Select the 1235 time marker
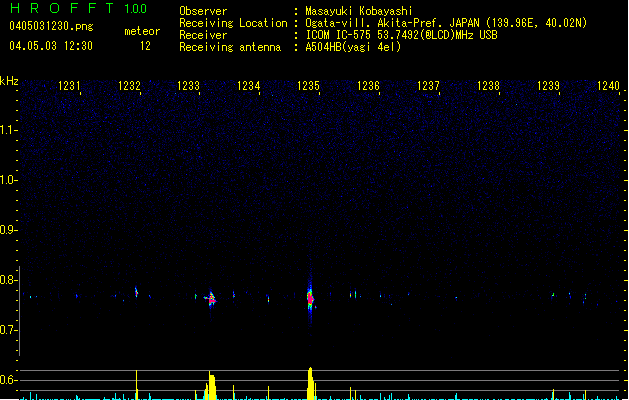629x400 pixels. pos(309,87)
